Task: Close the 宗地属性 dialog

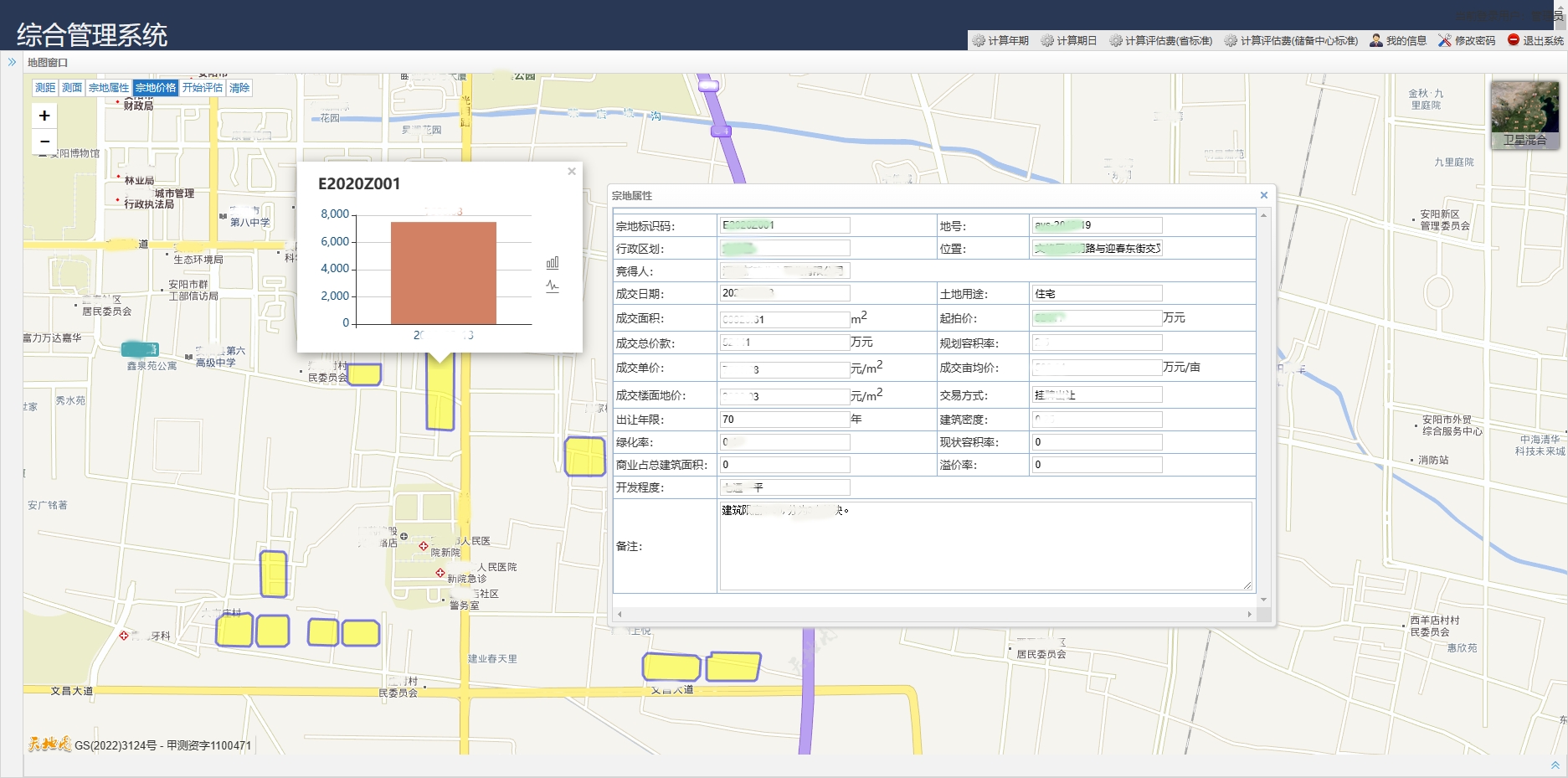Action: pyautogui.click(x=1264, y=195)
